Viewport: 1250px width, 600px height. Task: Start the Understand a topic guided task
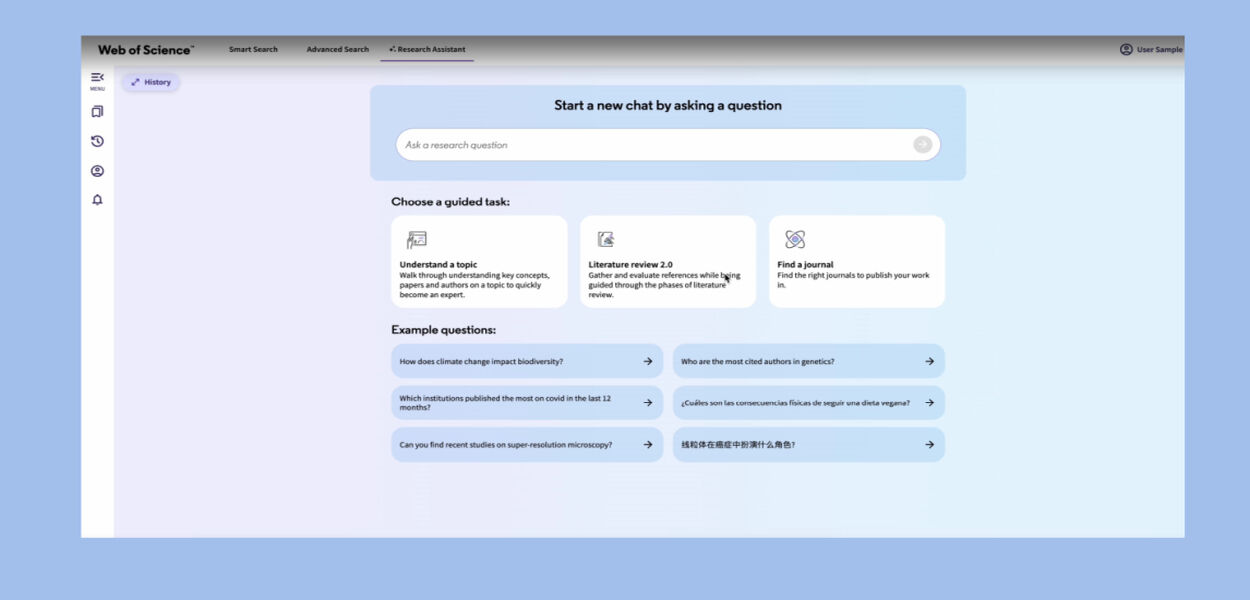pyautogui.click(x=479, y=262)
